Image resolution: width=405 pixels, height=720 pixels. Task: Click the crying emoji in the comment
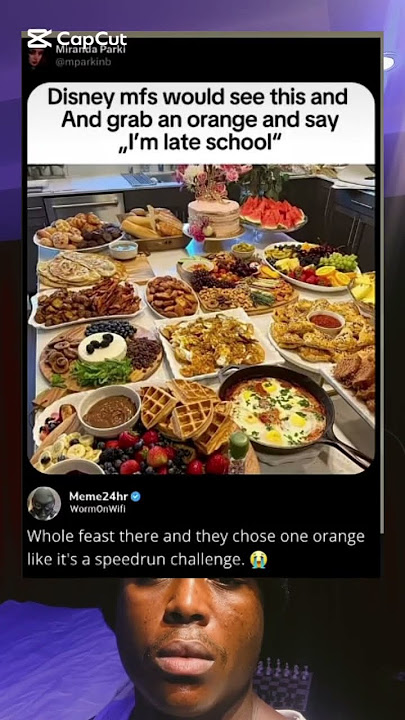259,560
